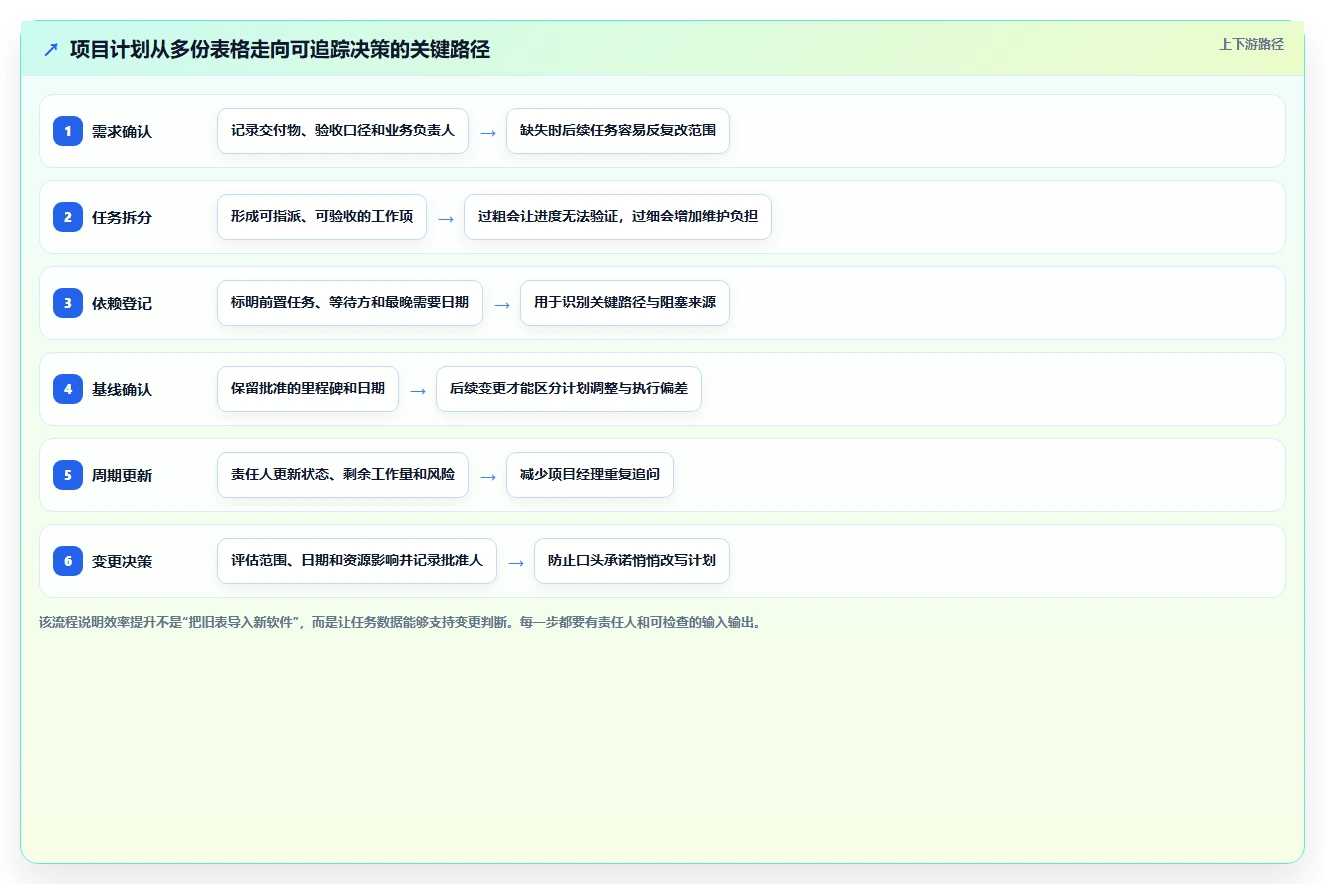The height and width of the screenshot is (884, 1325).
Task: Click the footer note starting 该流程说明效率提升
Action: click(x=400, y=622)
